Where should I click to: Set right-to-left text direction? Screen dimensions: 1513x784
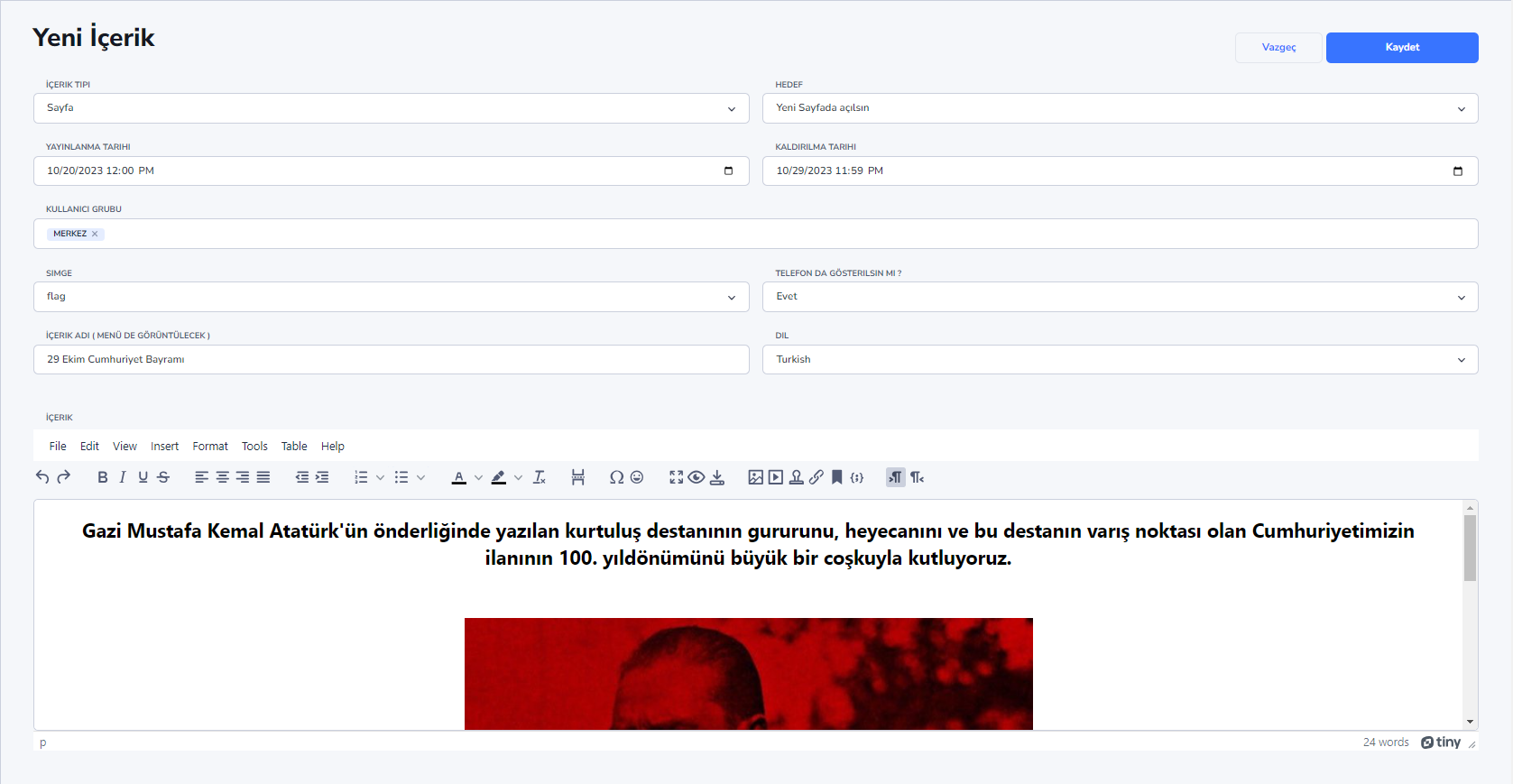pyautogui.click(x=917, y=477)
